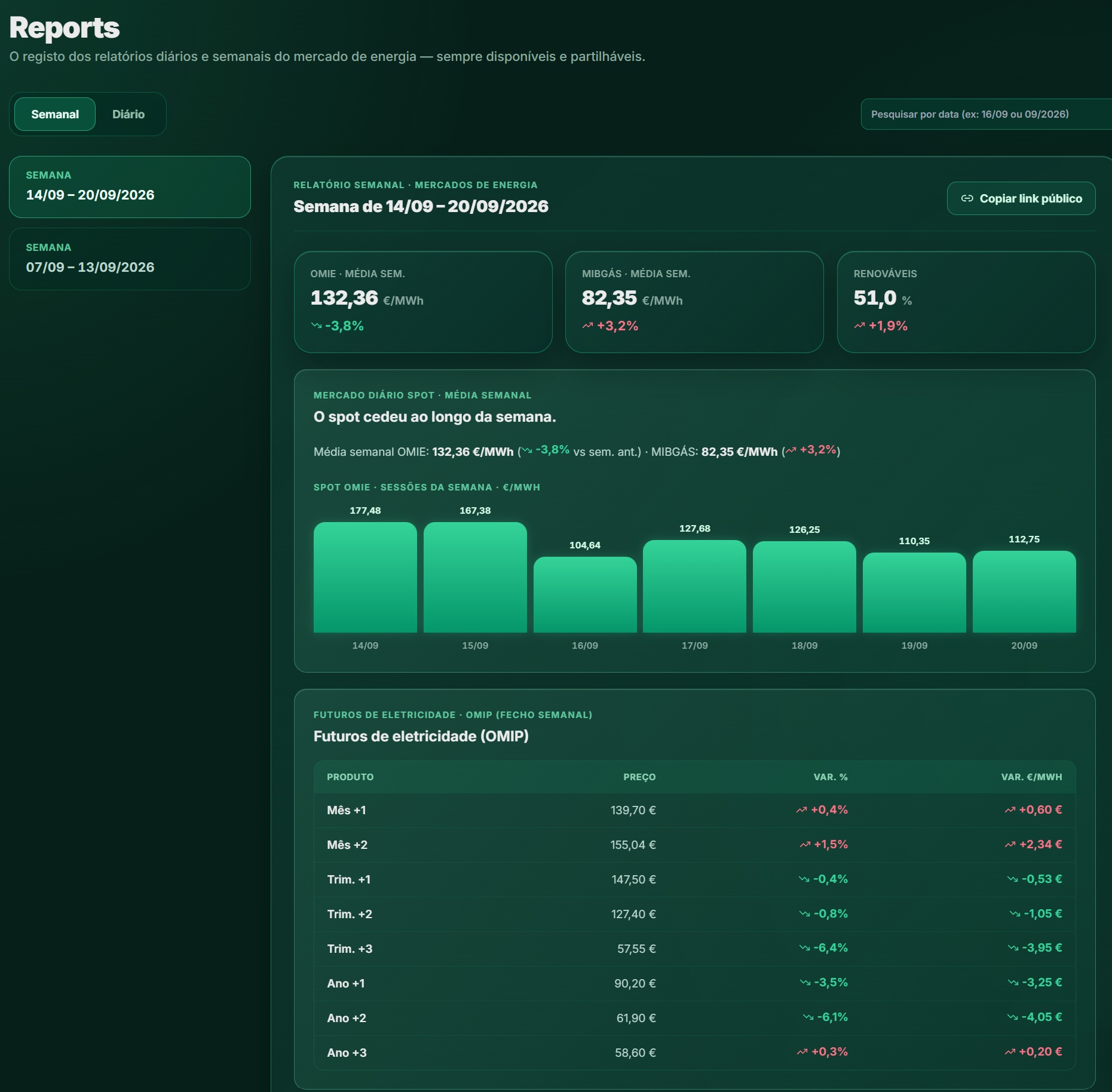
Task: Select the Renováveis 51,0 % card
Action: 966,302
